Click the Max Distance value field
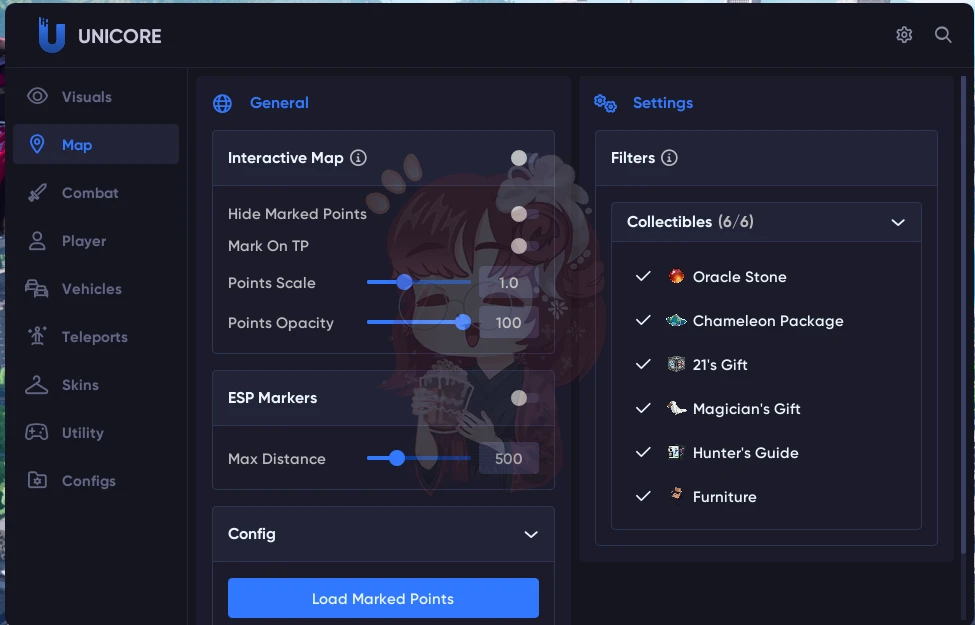The image size is (975, 625). point(509,459)
